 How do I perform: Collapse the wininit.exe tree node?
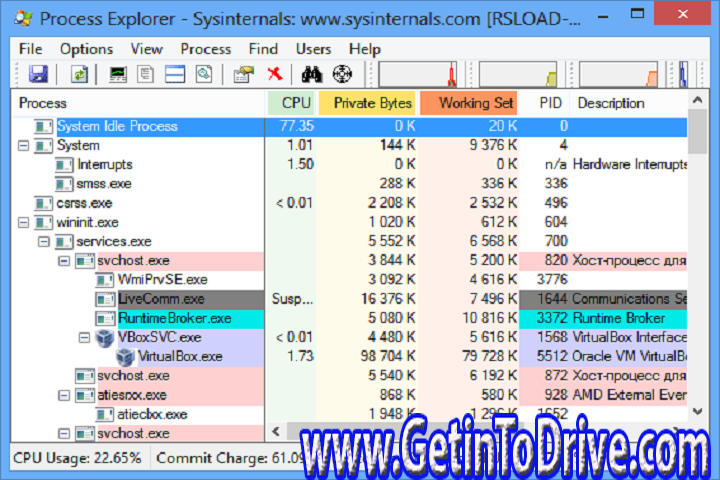(x=23, y=223)
